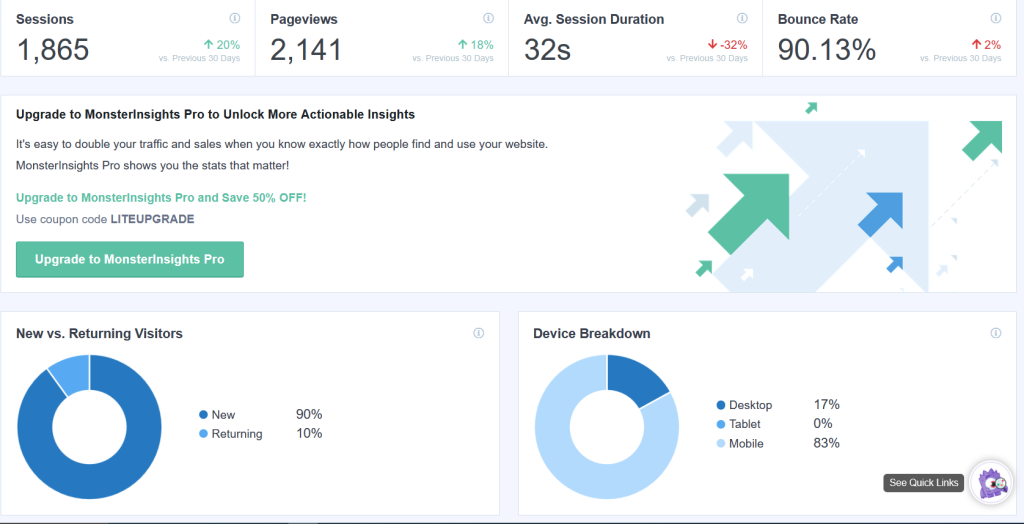Click the 32s session duration value
The height and width of the screenshot is (524, 1024).
pos(547,50)
